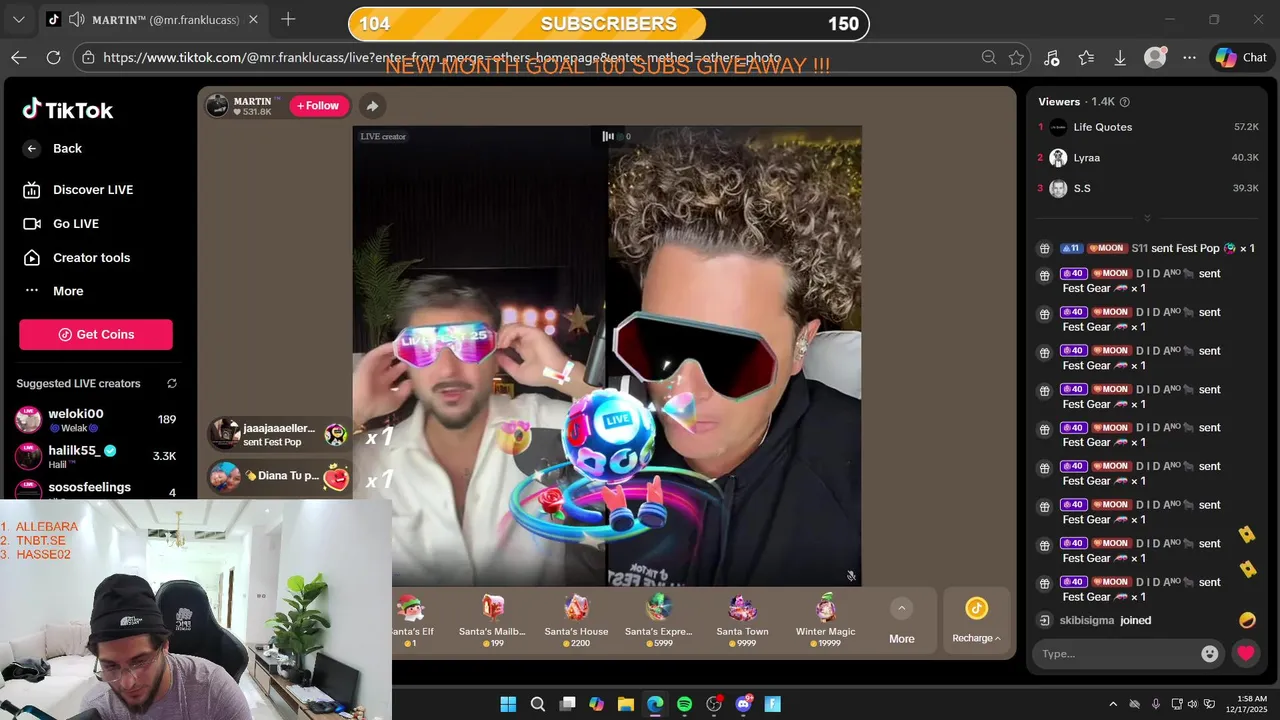1280x720 pixels.
Task: Open weloki00 suggested live creator
Action: tap(96, 420)
